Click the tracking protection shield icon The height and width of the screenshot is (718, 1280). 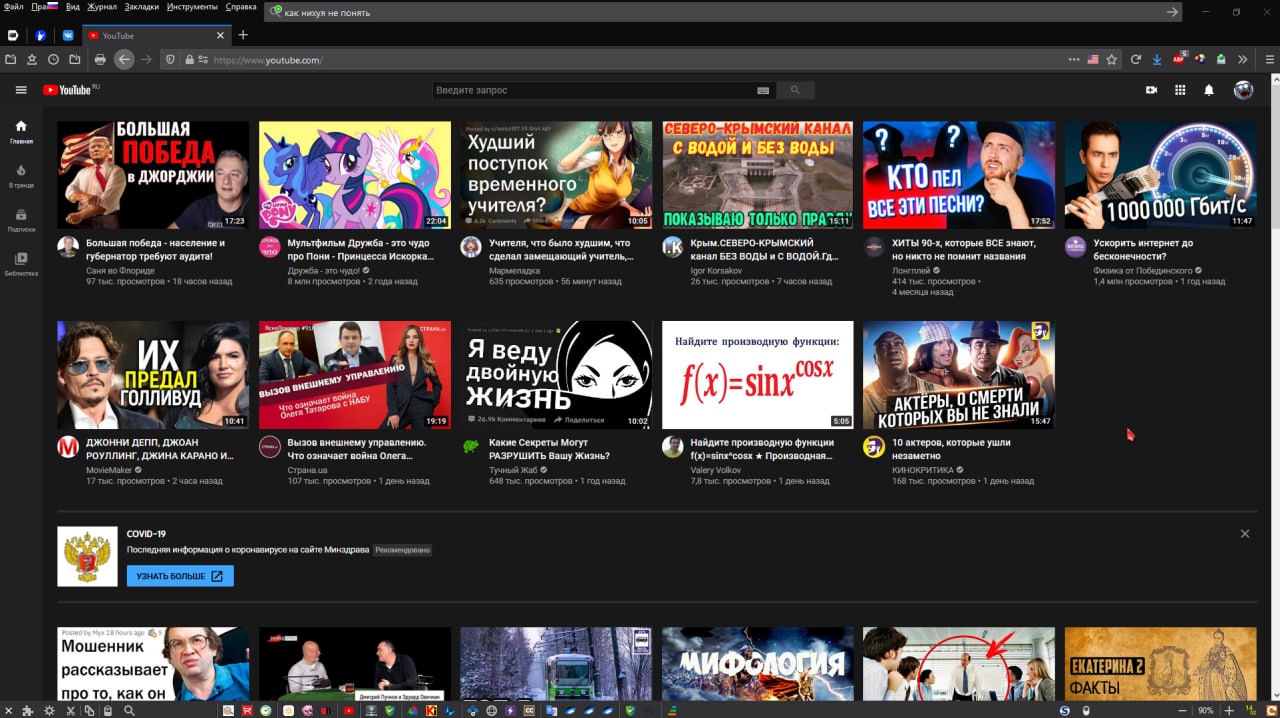170,59
